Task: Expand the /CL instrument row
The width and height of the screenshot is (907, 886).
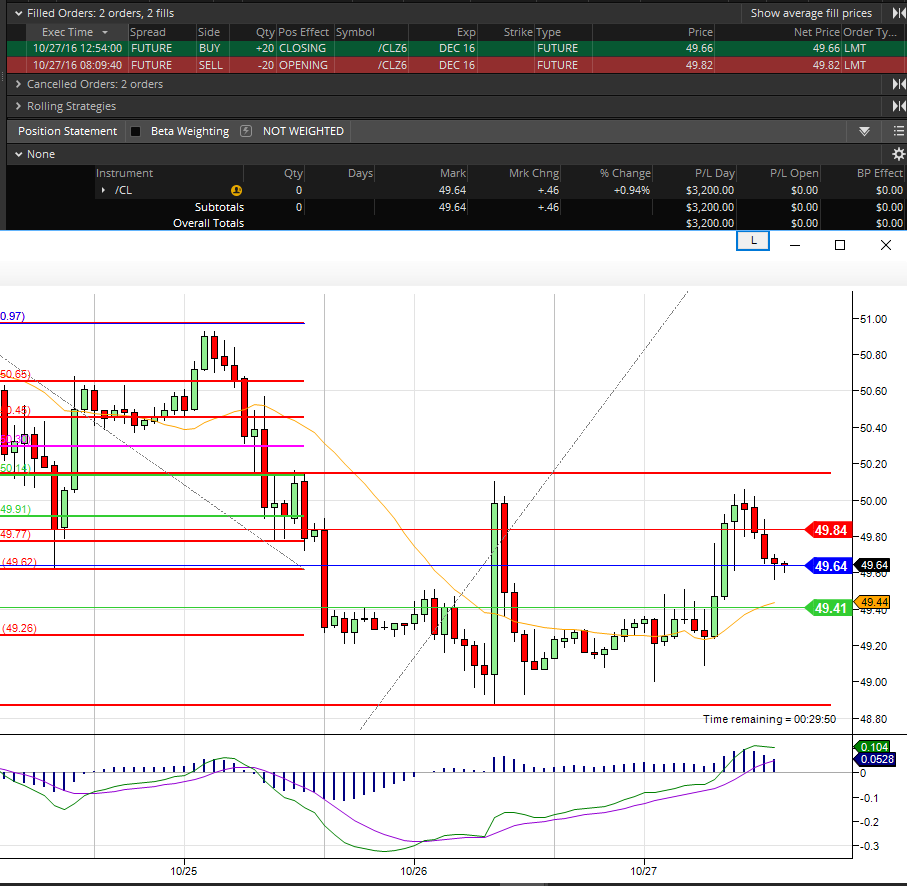Action: [x=103, y=190]
